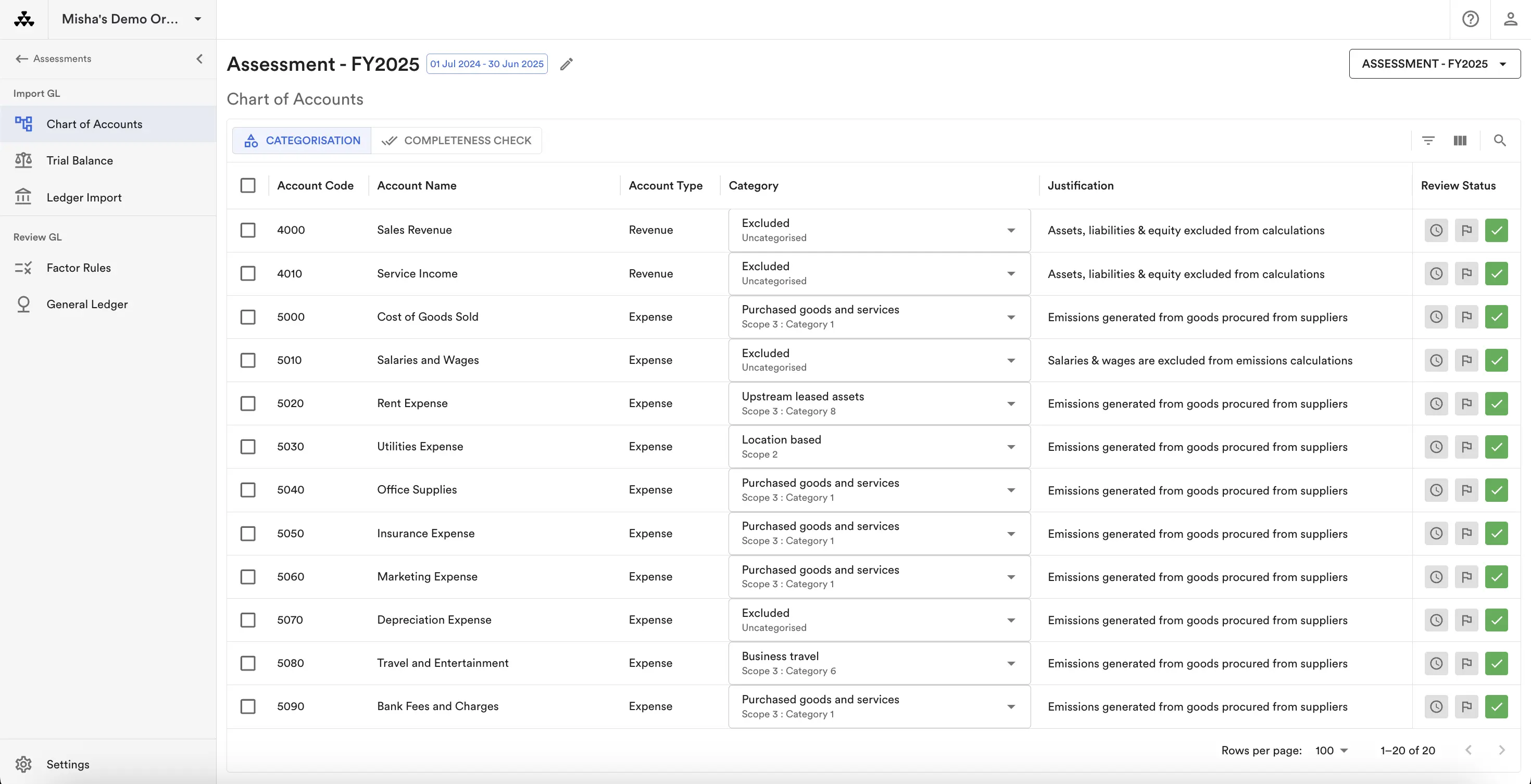
Task: Open the search for the accounts table
Action: (1500, 140)
